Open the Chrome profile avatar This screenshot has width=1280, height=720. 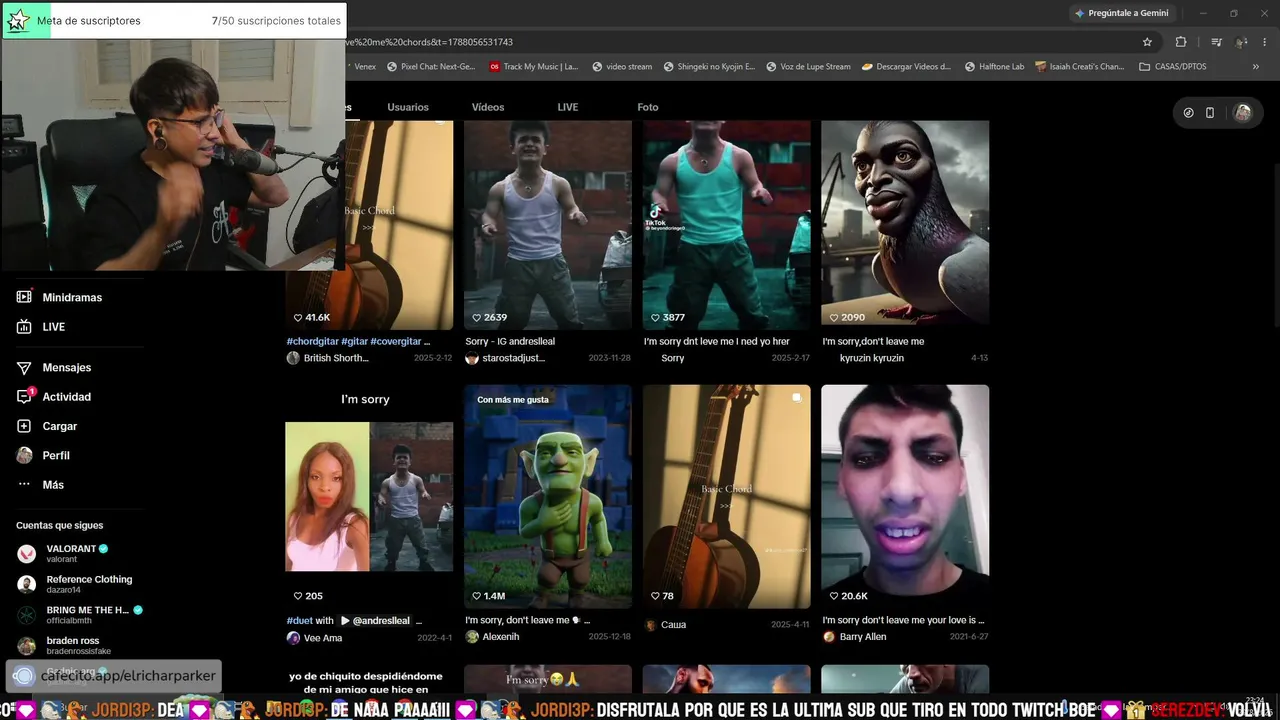point(1241,42)
